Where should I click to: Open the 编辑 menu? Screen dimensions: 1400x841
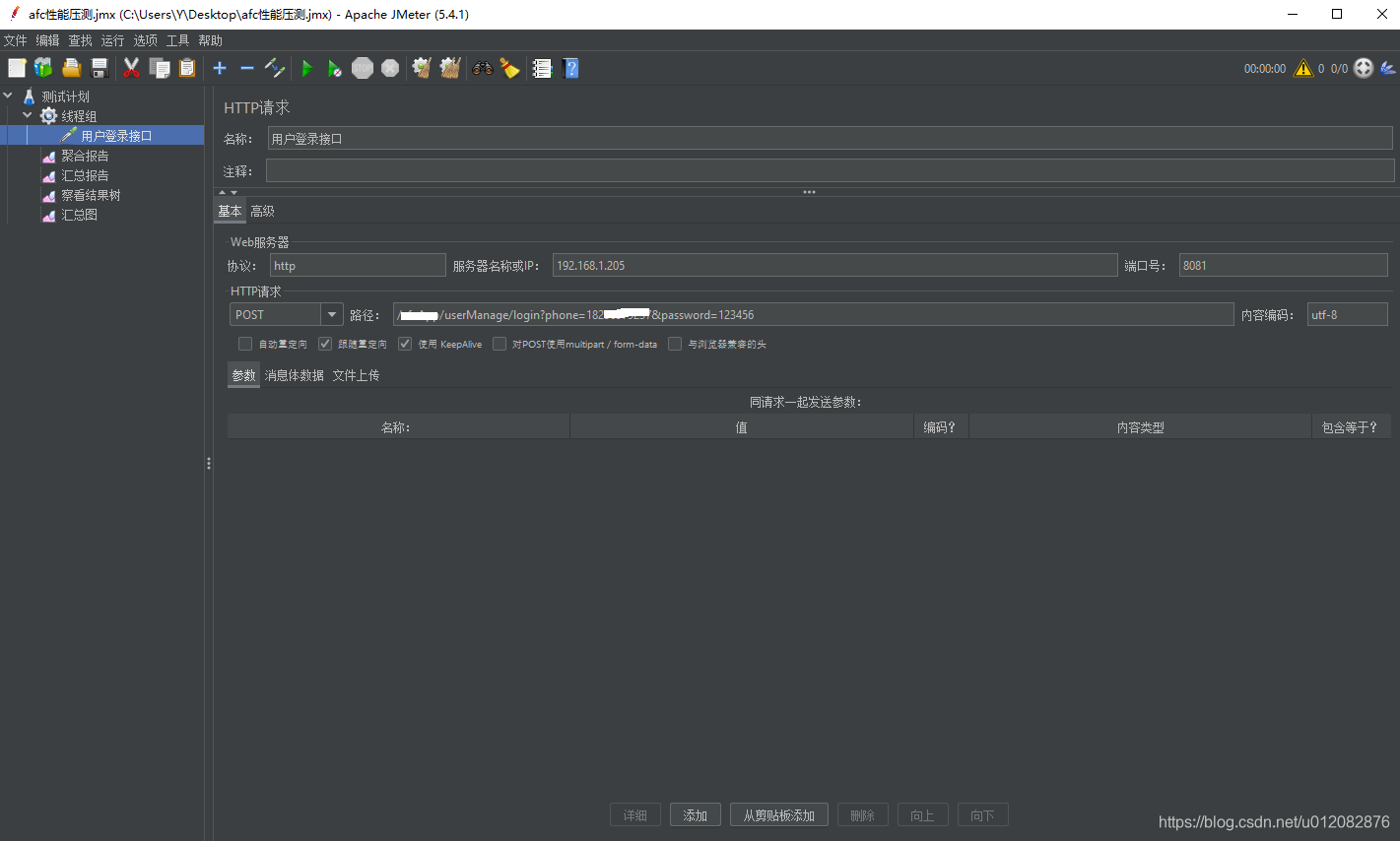point(47,40)
